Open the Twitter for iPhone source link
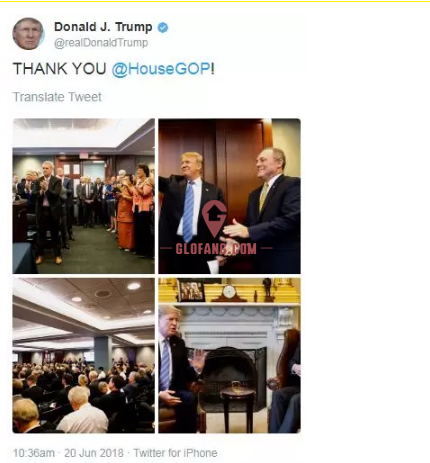The width and height of the screenshot is (430, 463). (x=175, y=453)
